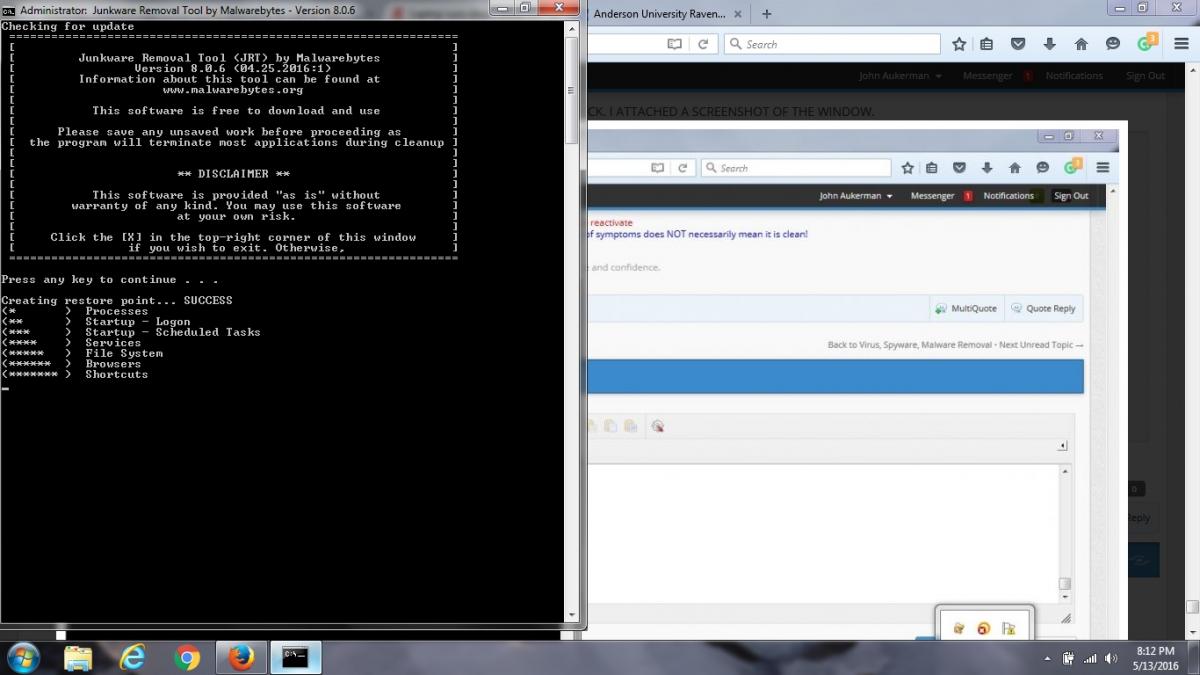Switch to the command prompt taskbar button

[296, 657]
